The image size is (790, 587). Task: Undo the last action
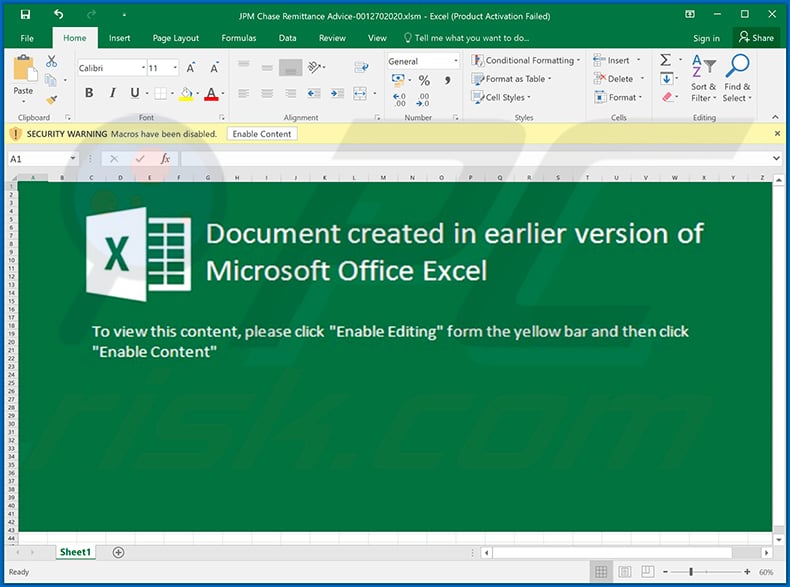(59, 15)
